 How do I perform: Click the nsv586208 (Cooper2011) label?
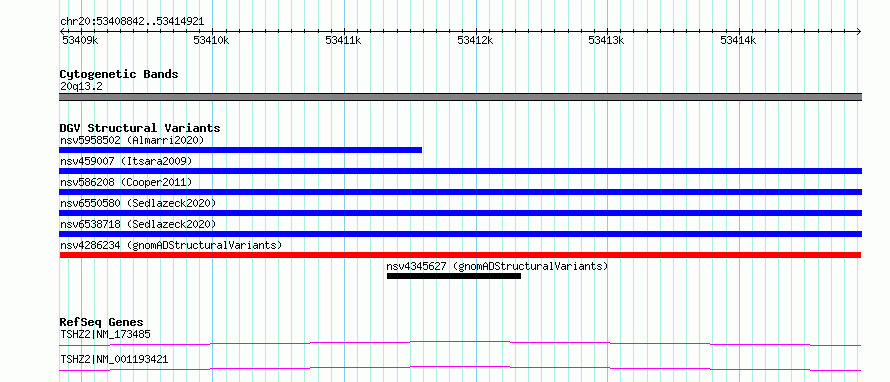pos(126,182)
